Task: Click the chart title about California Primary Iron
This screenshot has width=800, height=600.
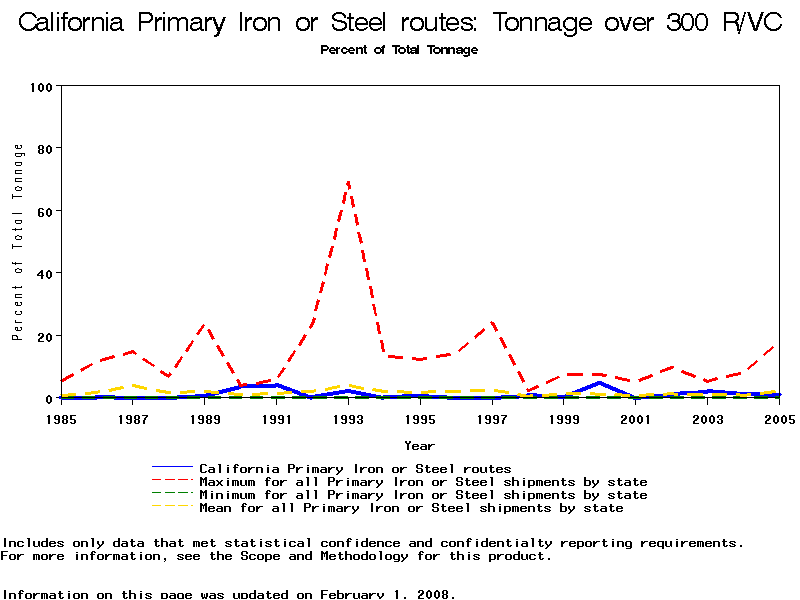Action: 400,23
